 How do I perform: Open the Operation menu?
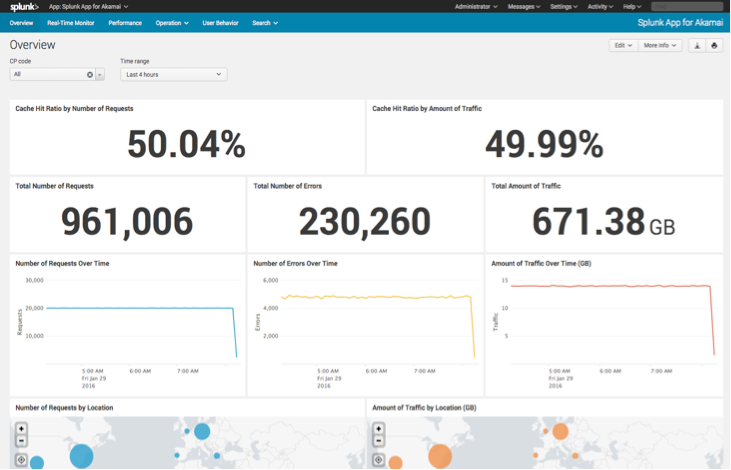[x=172, y=23]
